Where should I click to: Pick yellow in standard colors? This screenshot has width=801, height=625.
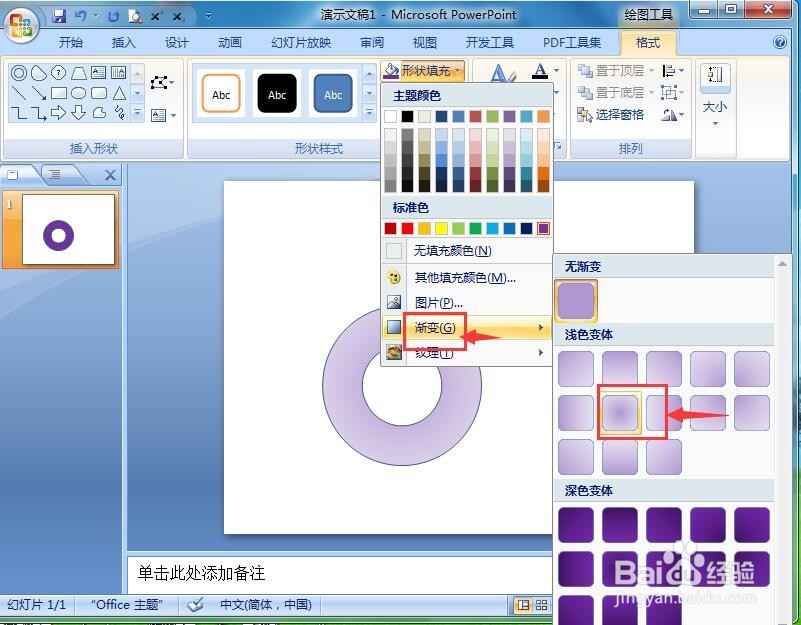click(x=441, y=228)
